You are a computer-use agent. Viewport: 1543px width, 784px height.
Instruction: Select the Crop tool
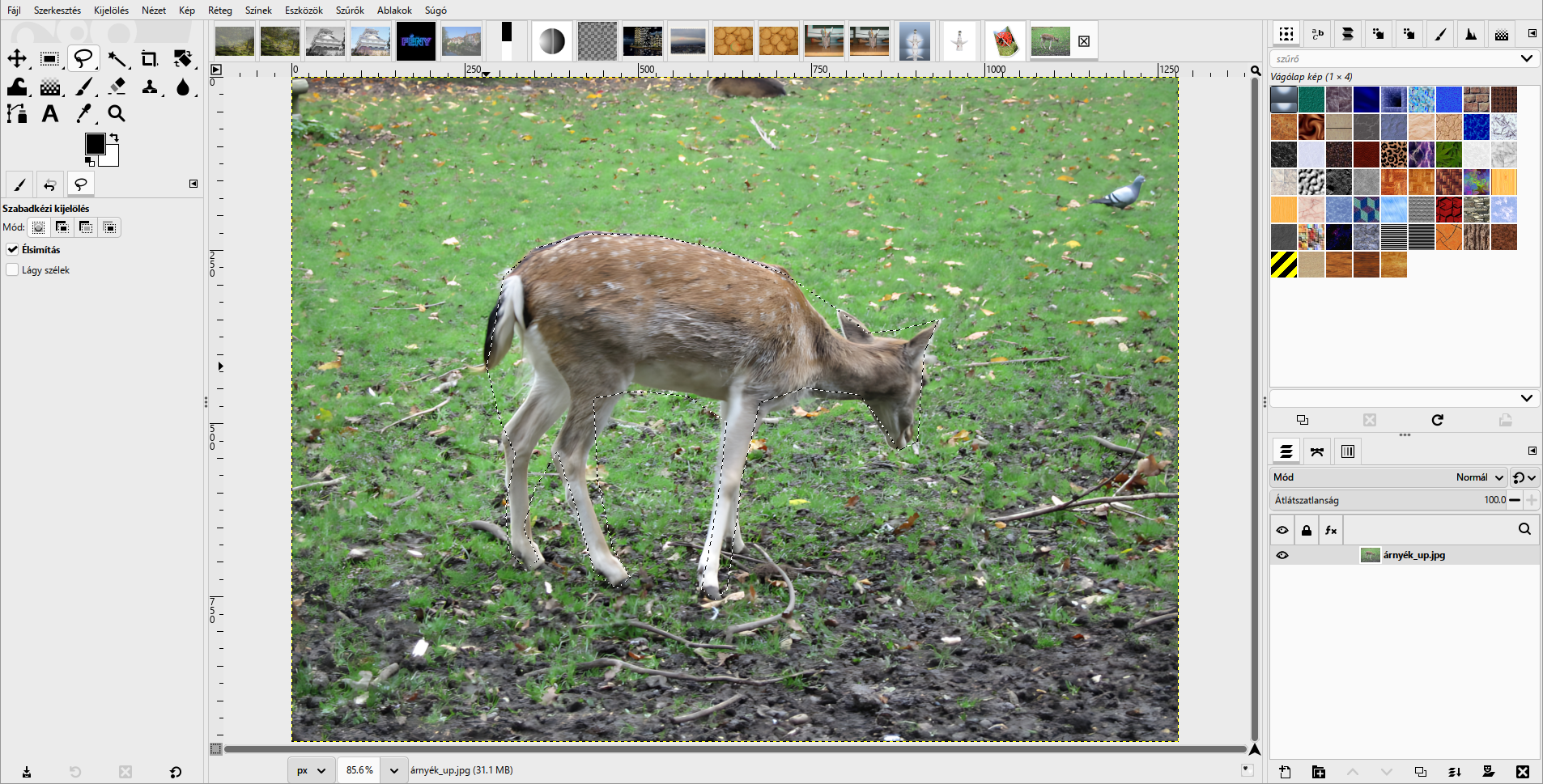pyautogui.click(x=149, y=58)
